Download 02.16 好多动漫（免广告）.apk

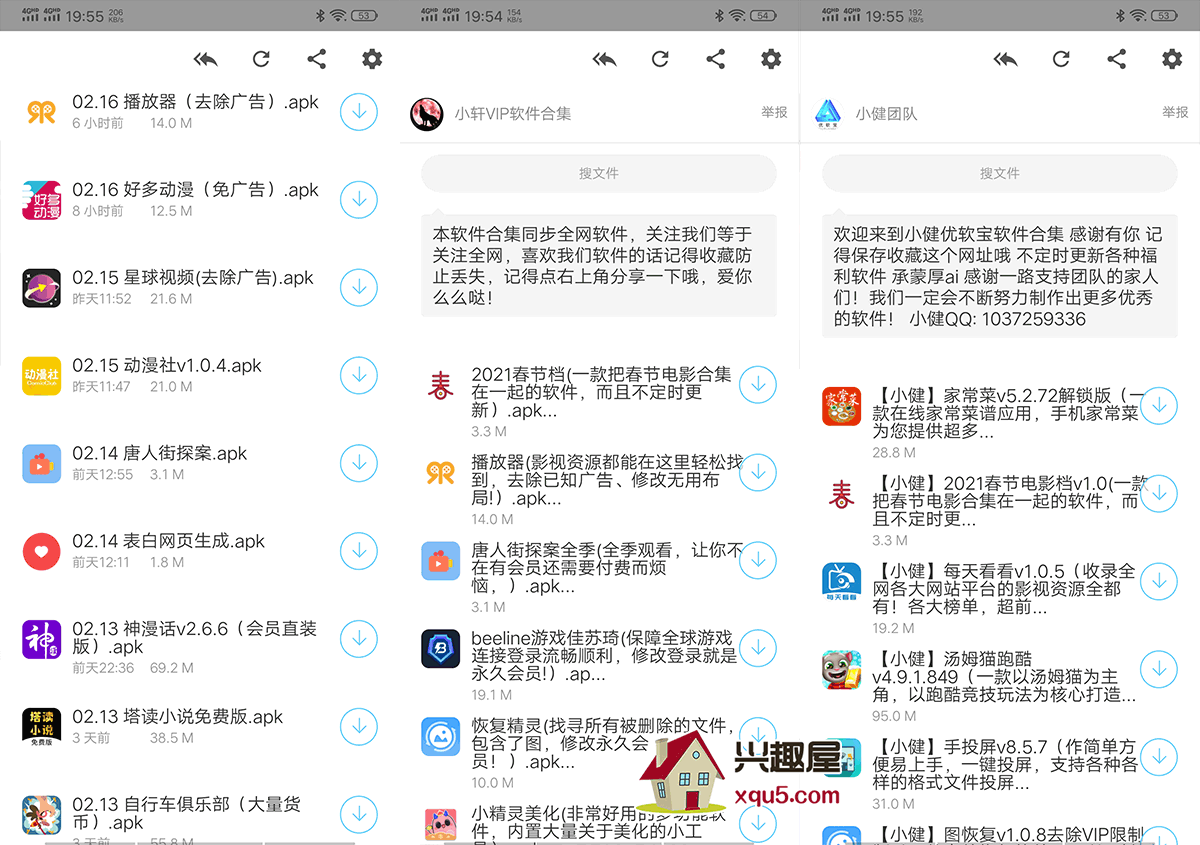coord(359,200)
